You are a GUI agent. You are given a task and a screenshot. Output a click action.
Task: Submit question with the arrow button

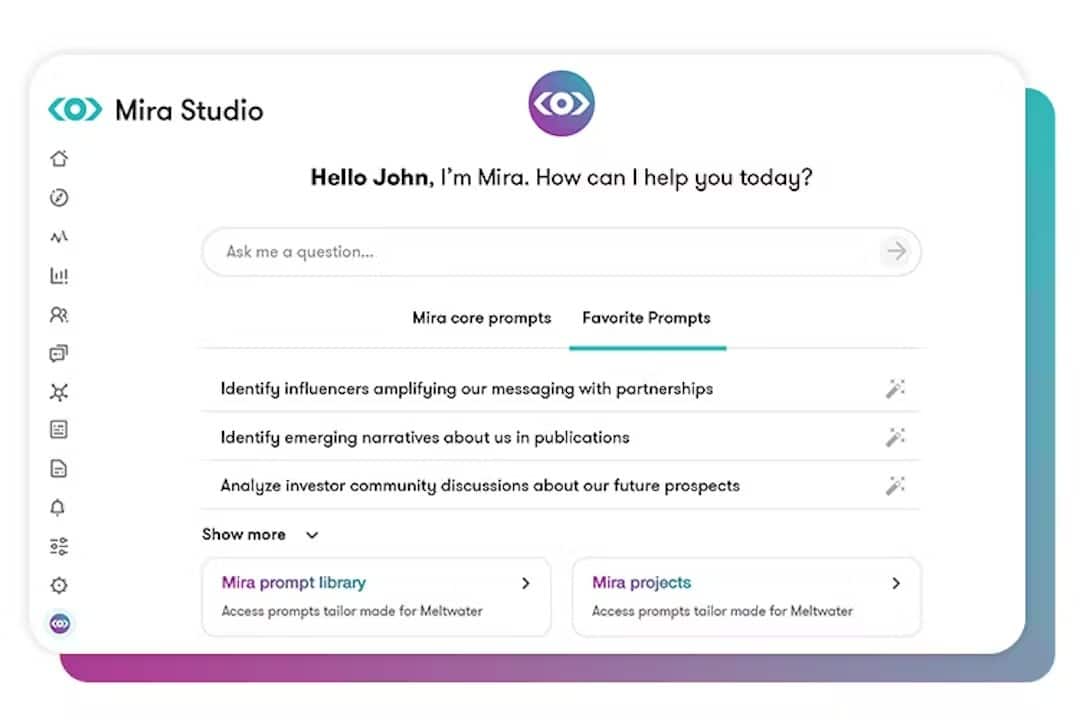896,251
